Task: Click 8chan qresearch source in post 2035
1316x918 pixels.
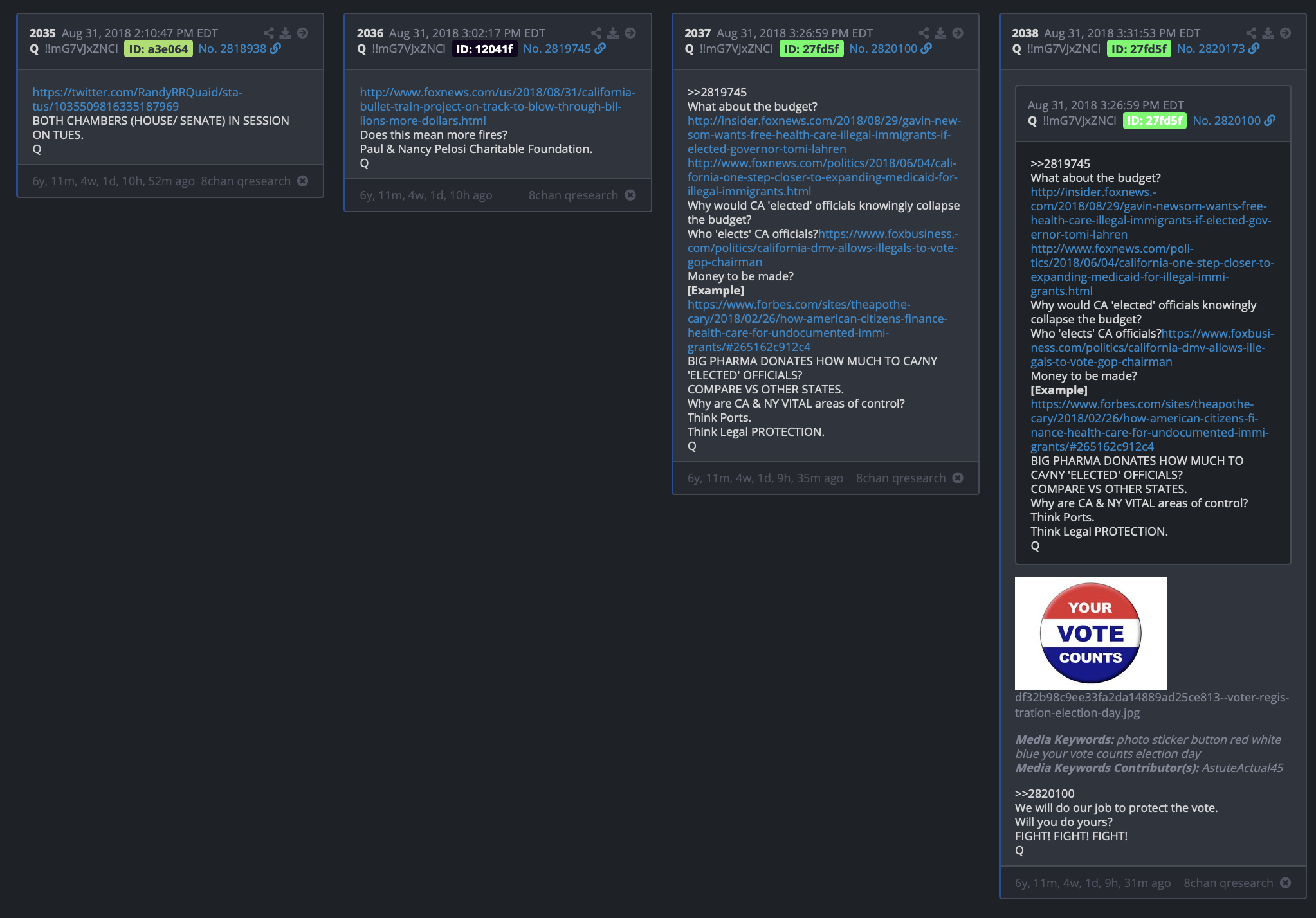Action: pos(246,181)
